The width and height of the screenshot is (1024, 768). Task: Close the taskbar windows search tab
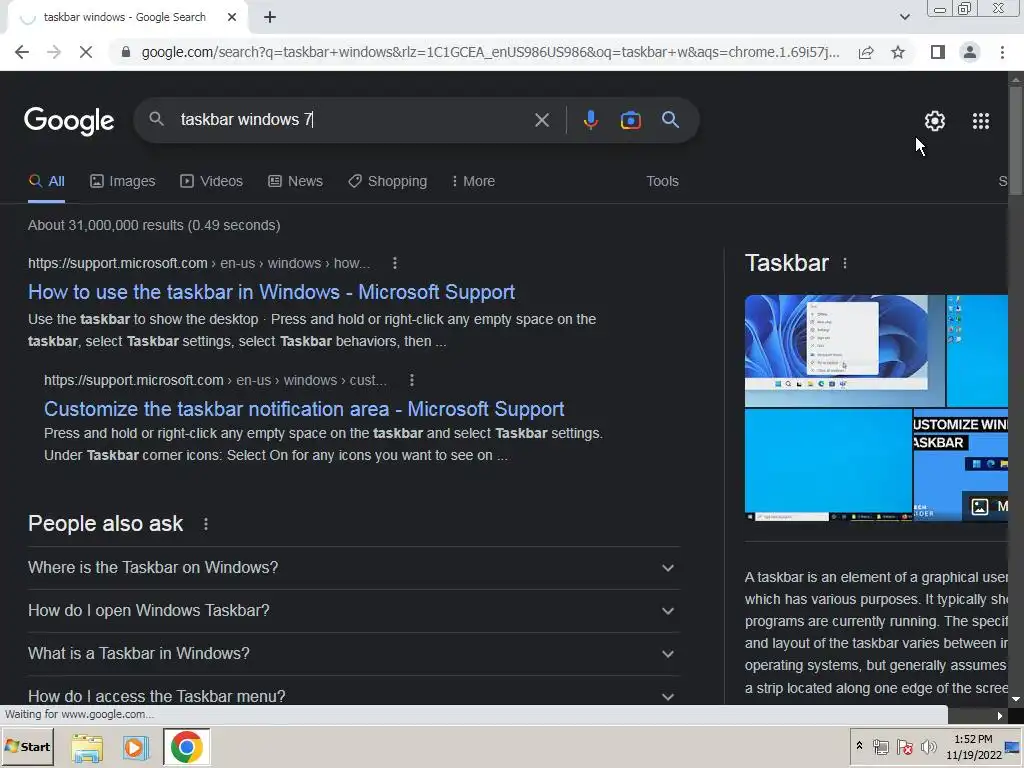pos(232,18)
